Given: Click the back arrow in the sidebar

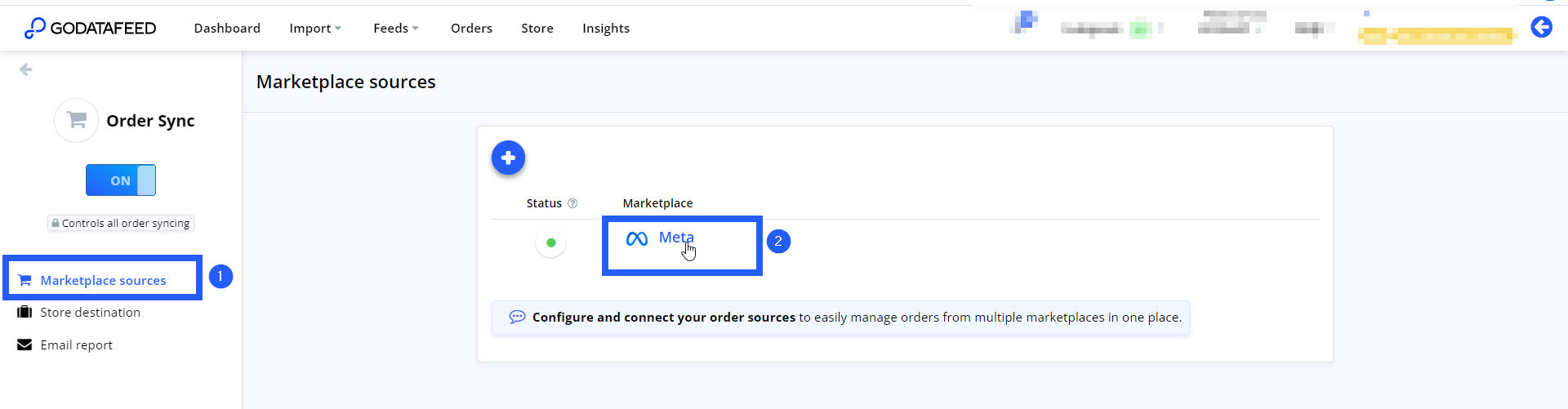Looking at the screenshot, I should pyautogui.click(x=26, y=69).
